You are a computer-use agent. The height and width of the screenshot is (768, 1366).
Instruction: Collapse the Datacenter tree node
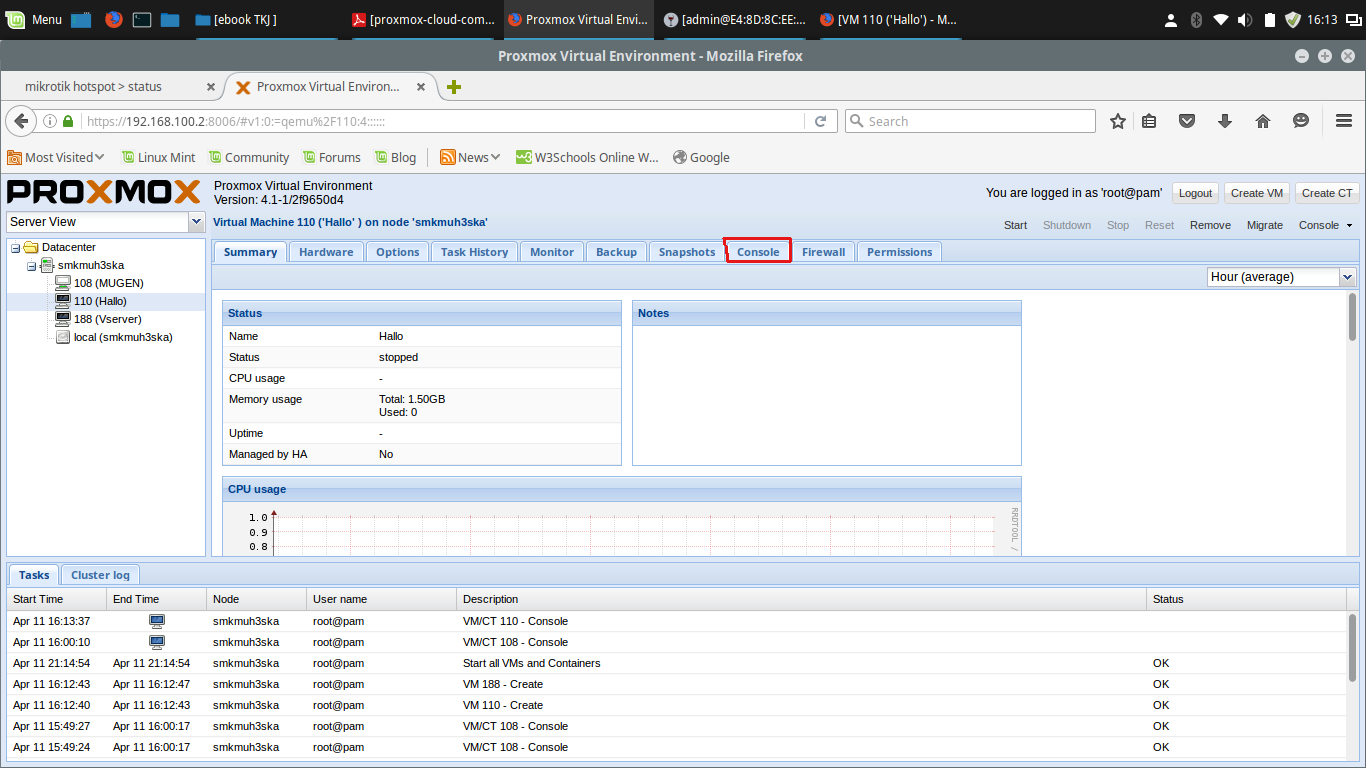(x=15, y=247)
